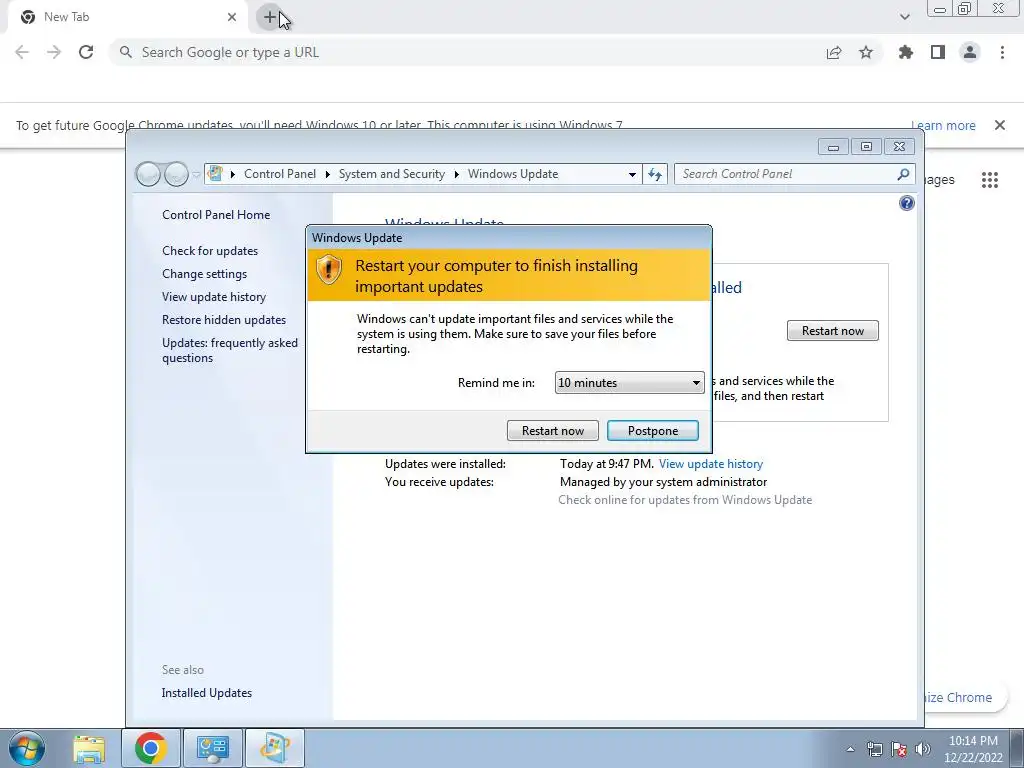
Task: Click Check for updates in sidebar
Action: pos(210,251)
